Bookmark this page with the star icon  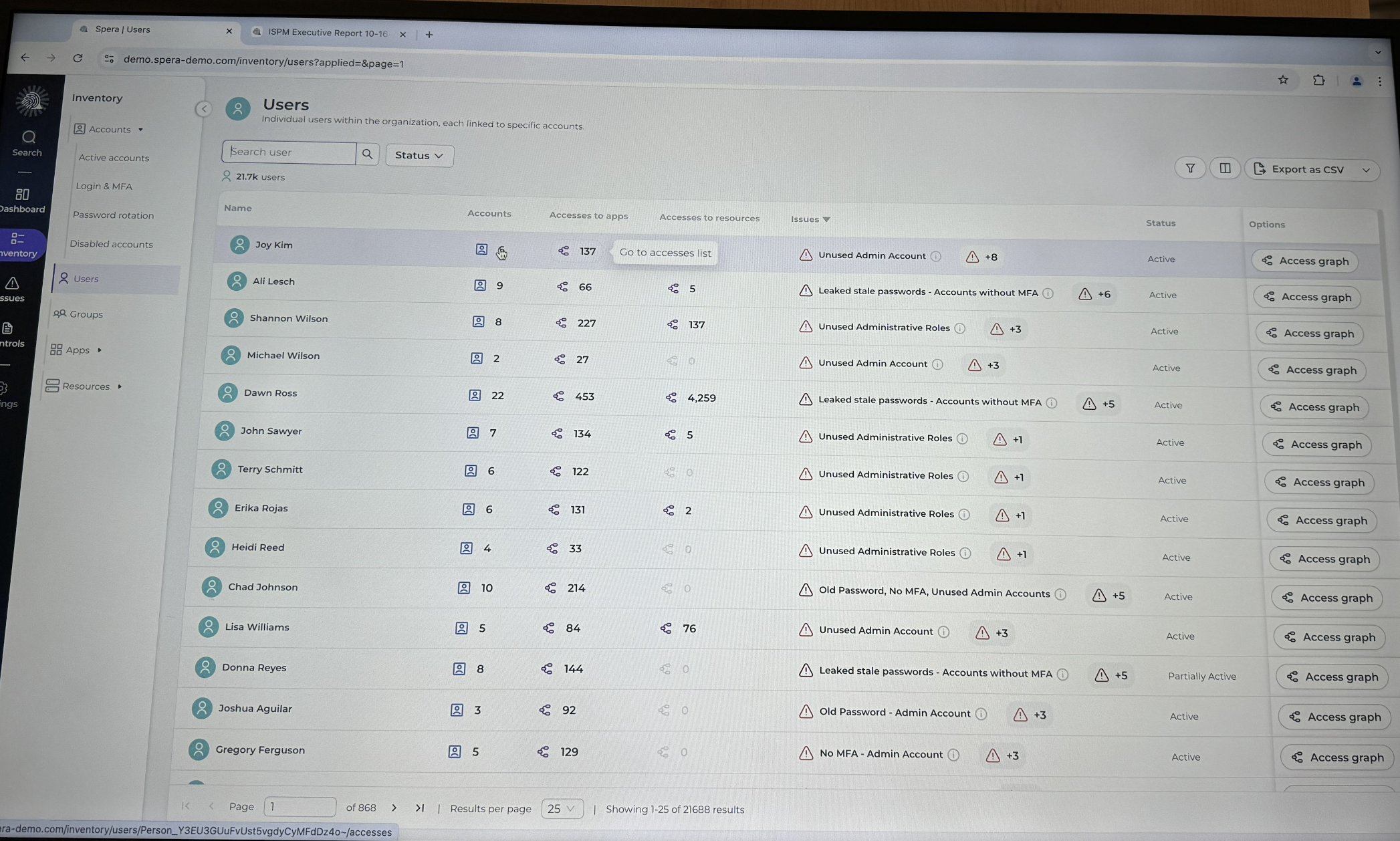point(1282,80)
